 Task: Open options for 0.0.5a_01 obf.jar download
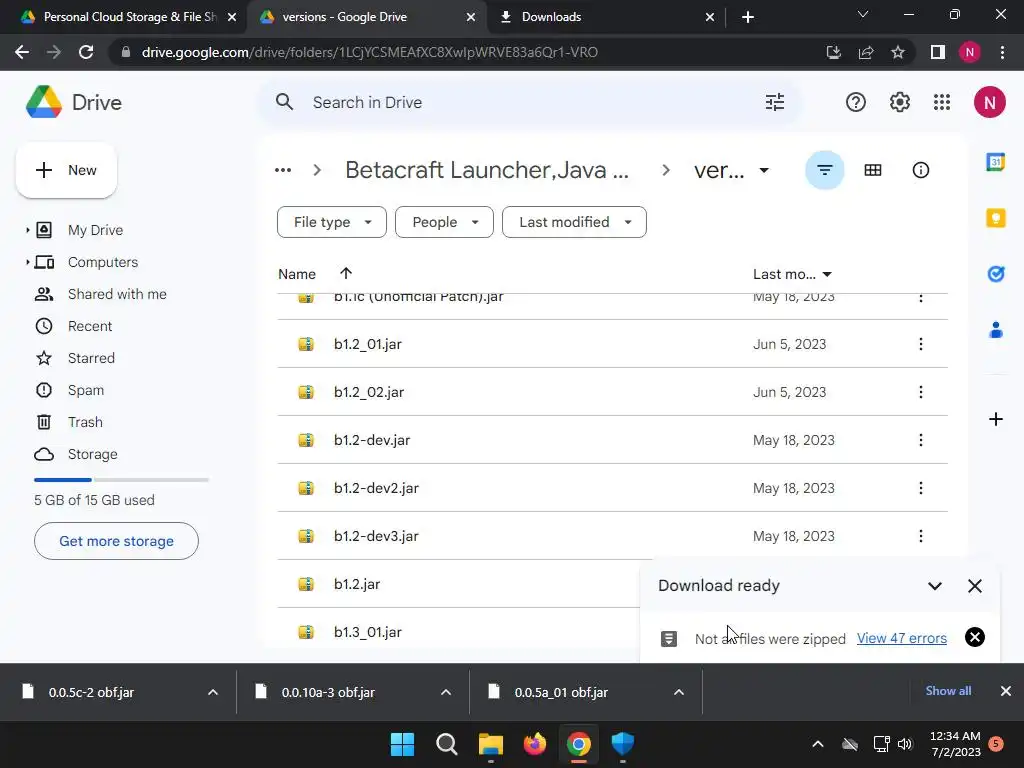tap(679, 692)
